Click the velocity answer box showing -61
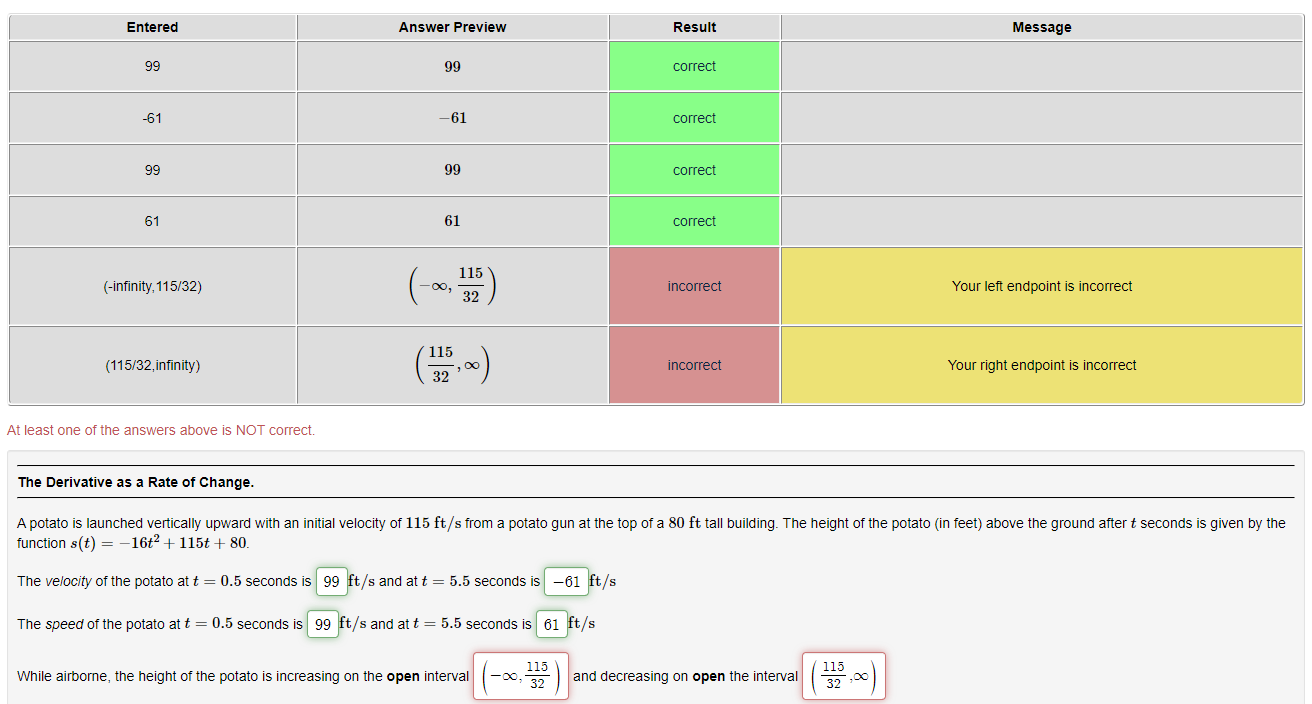This screenshot has height=704, width=1312. click(x=565, y=581)
